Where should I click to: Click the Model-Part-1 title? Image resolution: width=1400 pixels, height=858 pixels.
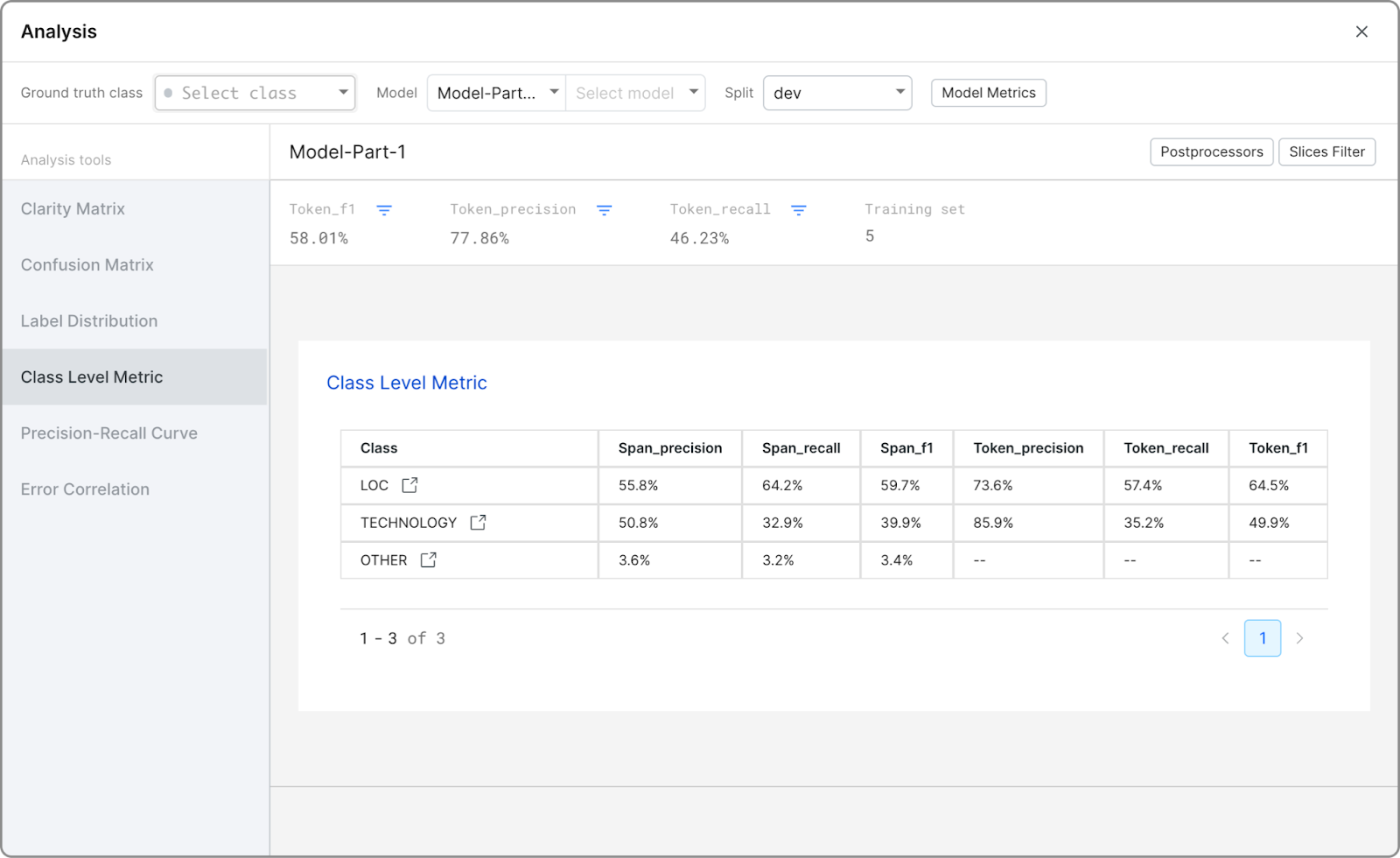click(347, 151)
